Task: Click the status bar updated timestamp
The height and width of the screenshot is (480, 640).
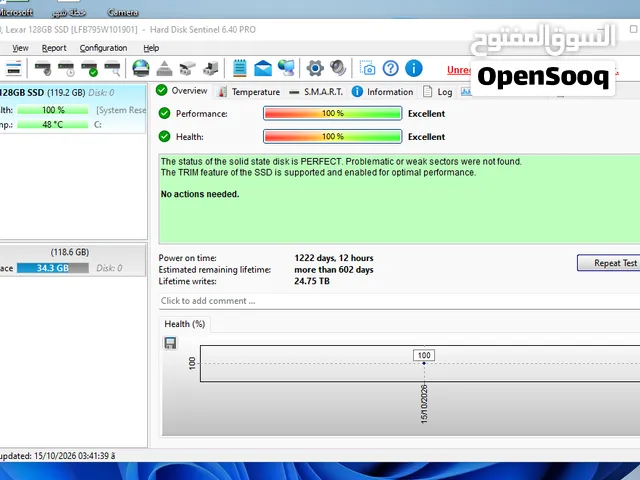Action: click(58, 456)
